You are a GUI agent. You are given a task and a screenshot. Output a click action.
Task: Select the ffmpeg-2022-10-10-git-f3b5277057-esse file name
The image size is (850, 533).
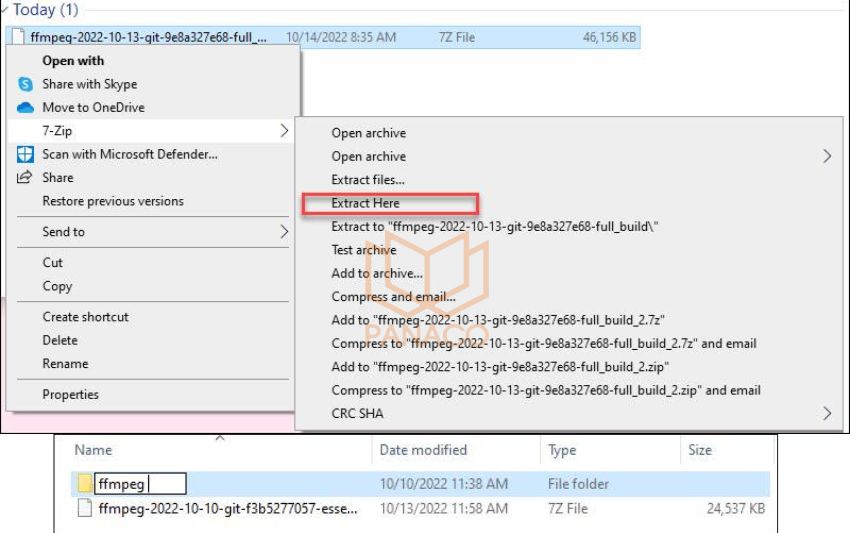pyautogui.click(x=228, y=508)
